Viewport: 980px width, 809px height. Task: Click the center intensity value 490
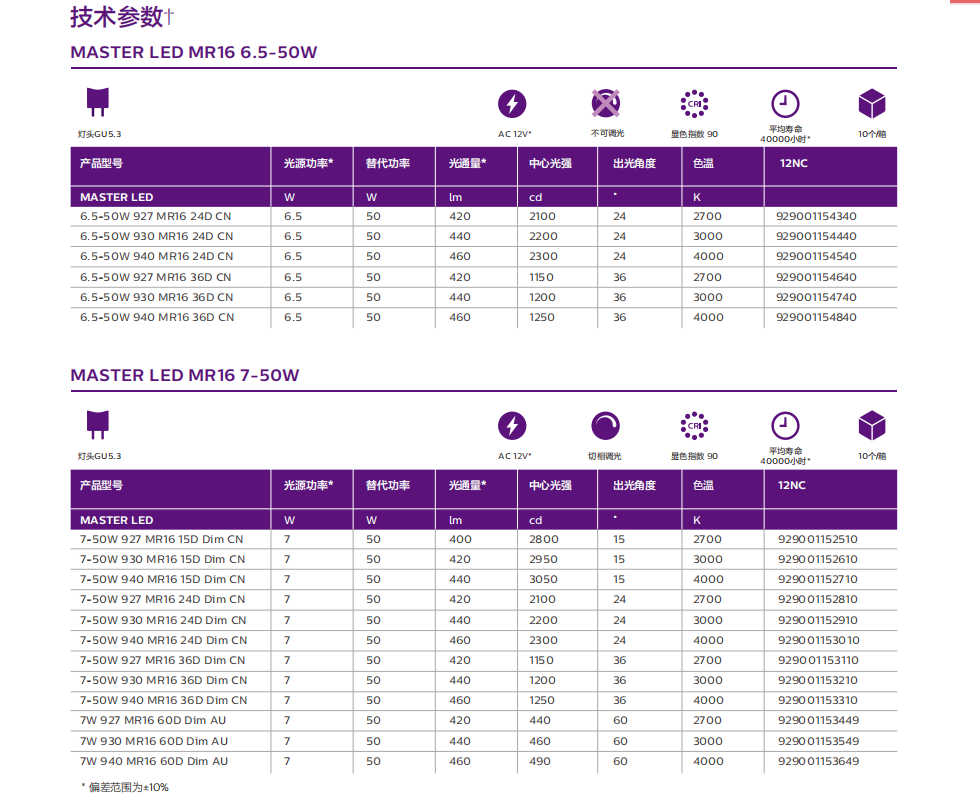pyautogui.click(x=540, y=761)
